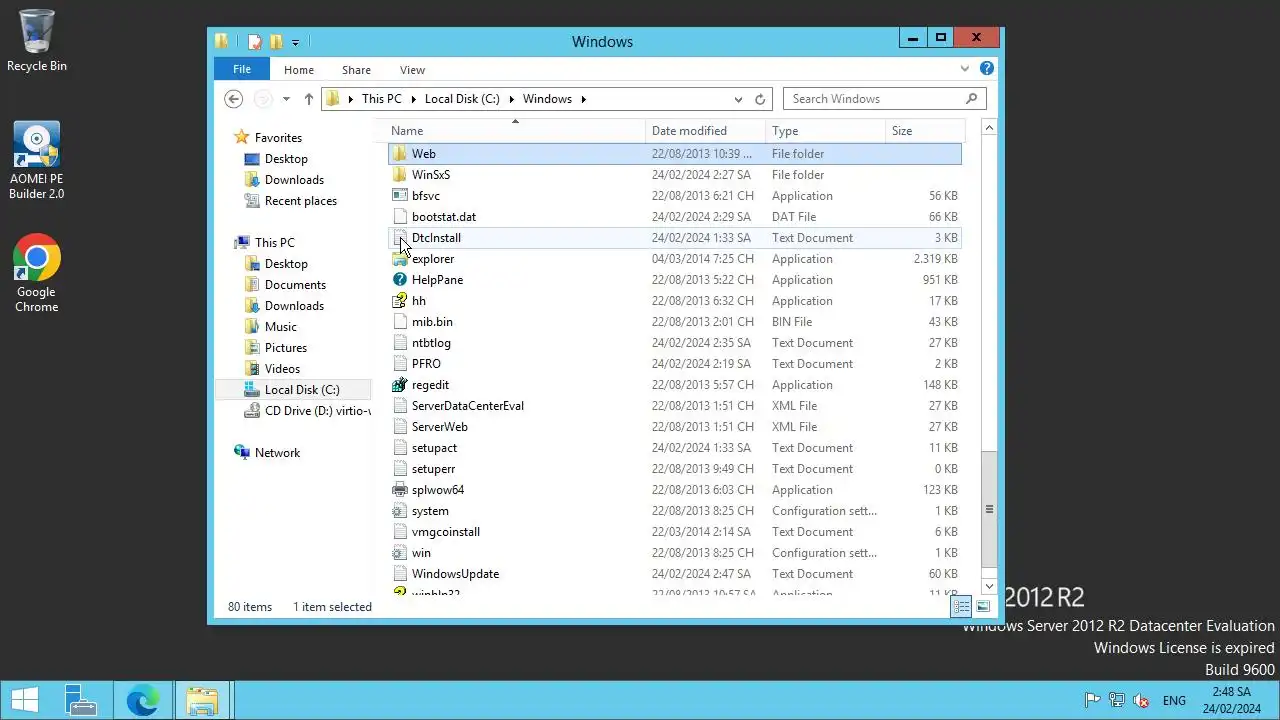Open Pictures under This PC
This screenshot has width=1280, height=720.
[x=286, y=348]
